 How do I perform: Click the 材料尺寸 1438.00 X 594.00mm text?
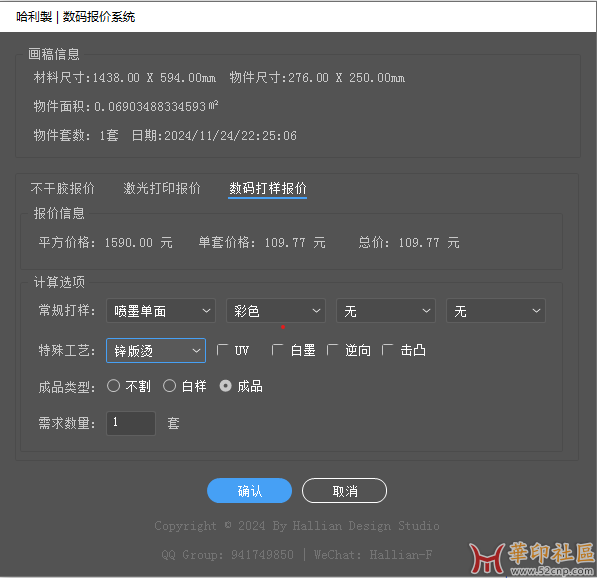tap(125, 78)
